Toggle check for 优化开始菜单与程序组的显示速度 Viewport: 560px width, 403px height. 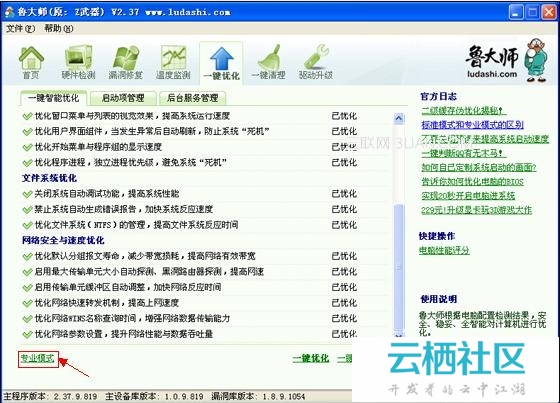pyautogui.click(x=28, y=147)
